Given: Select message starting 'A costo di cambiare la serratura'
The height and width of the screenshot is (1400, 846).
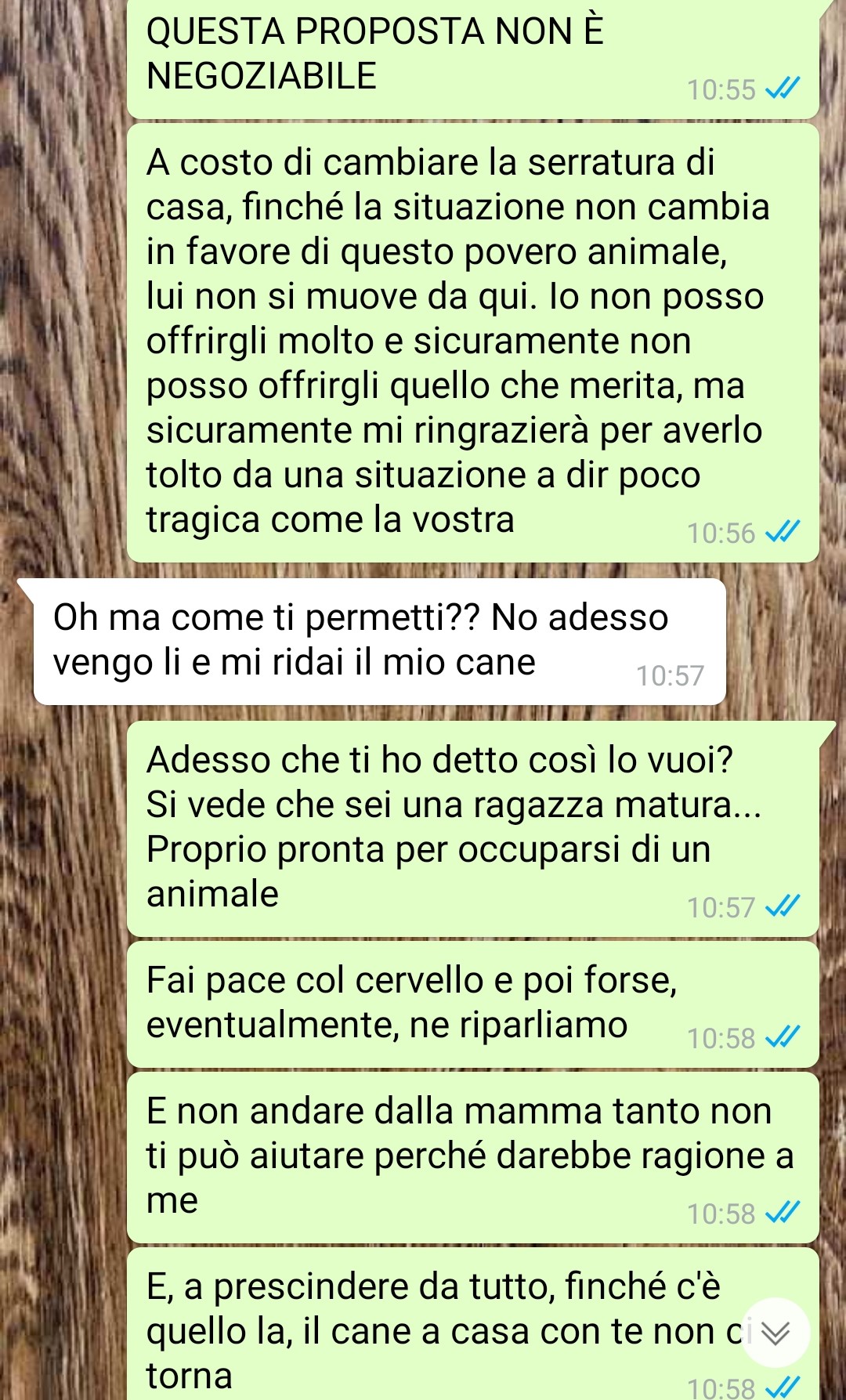Looking at the screenshot, I should coord(473,342).
